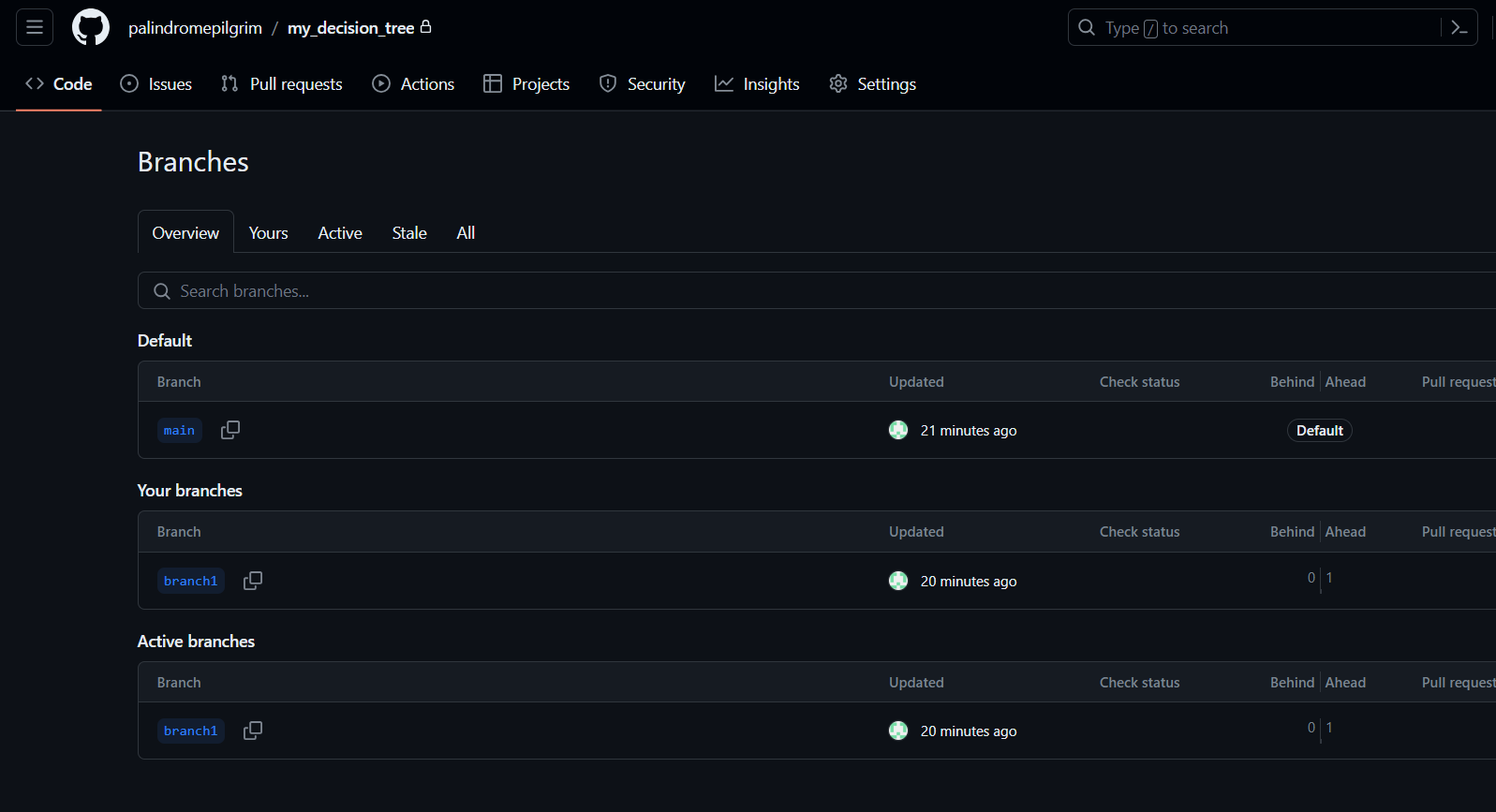Open repository Settings
This screenshot has height=812, width=1496.
[873, 83]
